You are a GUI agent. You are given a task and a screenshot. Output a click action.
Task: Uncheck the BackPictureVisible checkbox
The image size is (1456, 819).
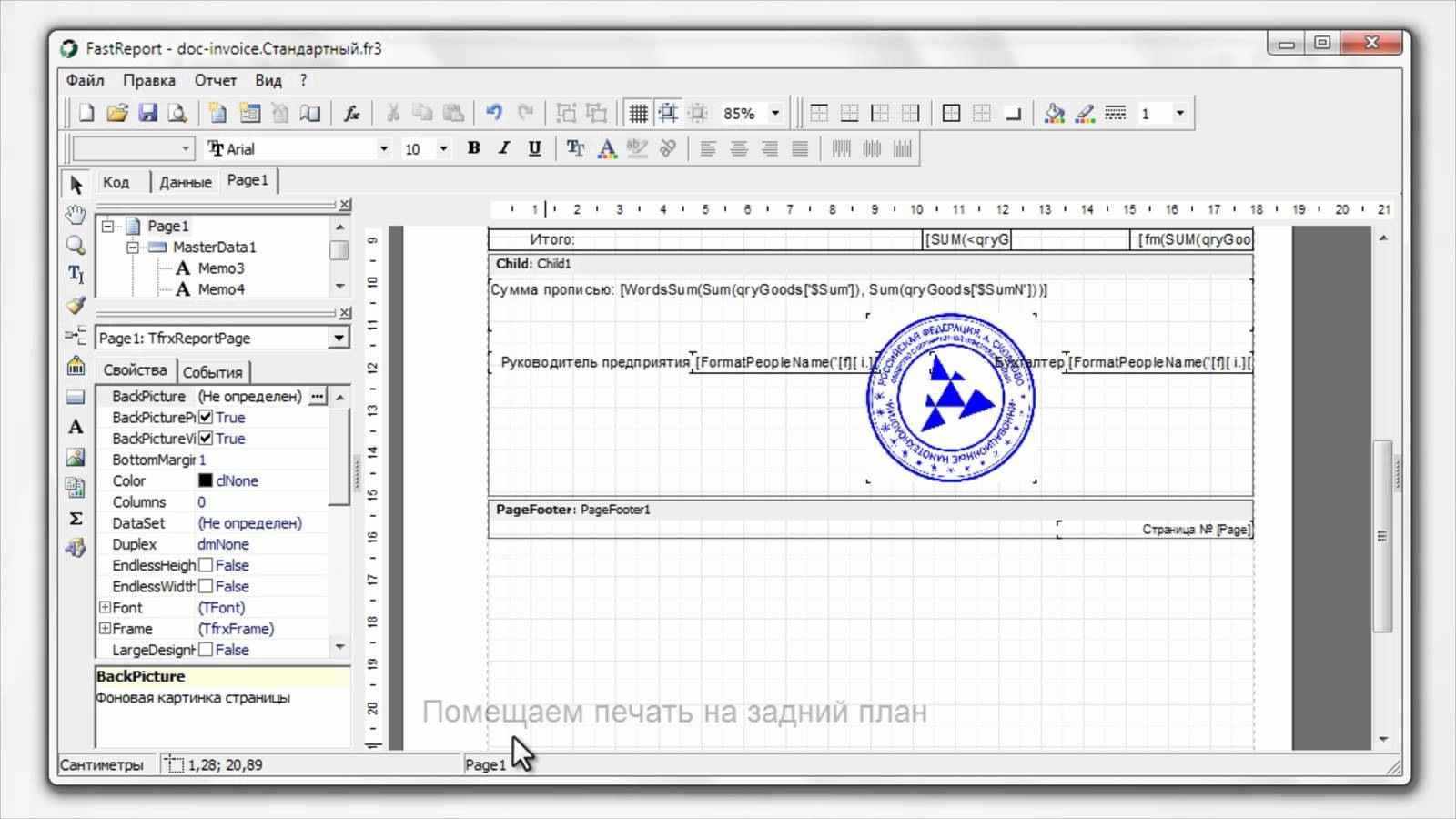pyautogui.click(x=206, y=439)
